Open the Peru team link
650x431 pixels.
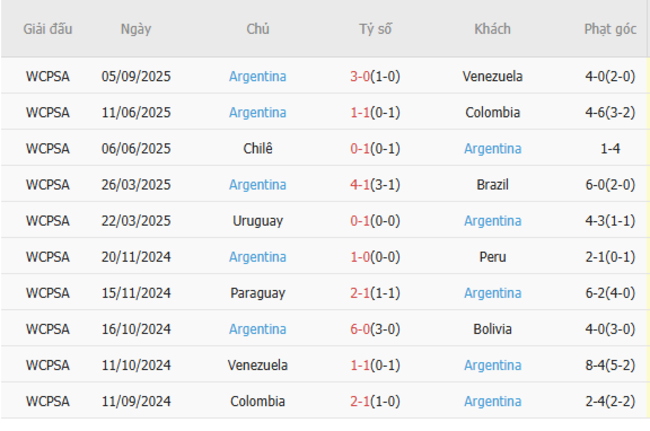[x=492, y=257]
